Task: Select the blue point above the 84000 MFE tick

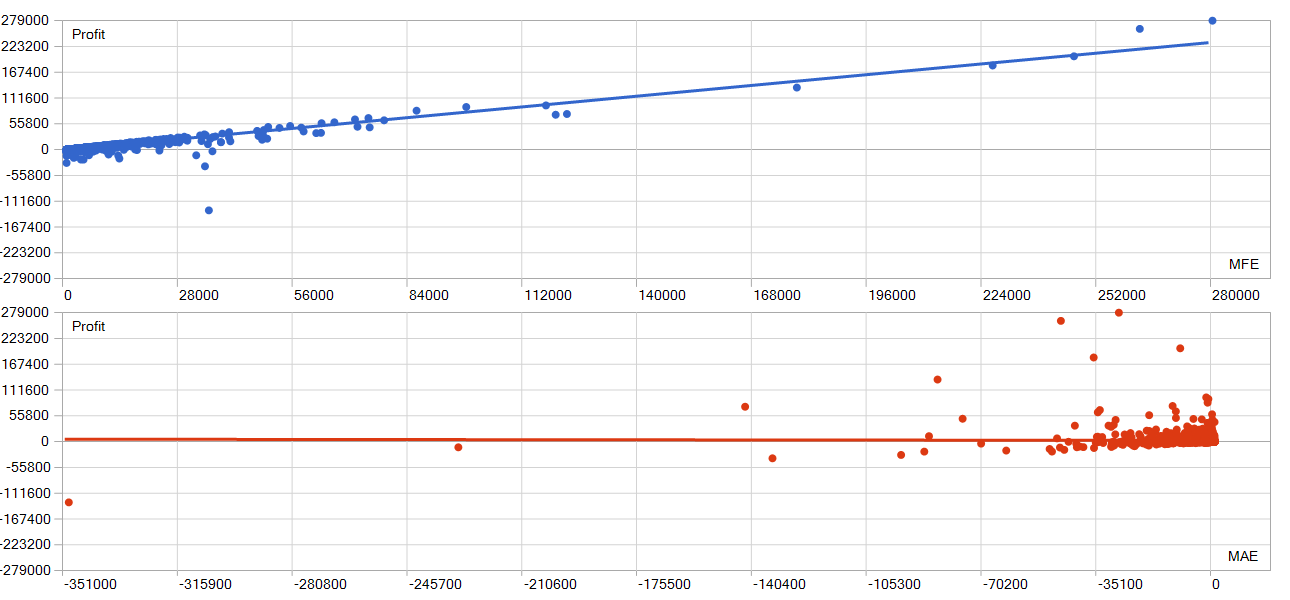Action: (x=417, y=110)
